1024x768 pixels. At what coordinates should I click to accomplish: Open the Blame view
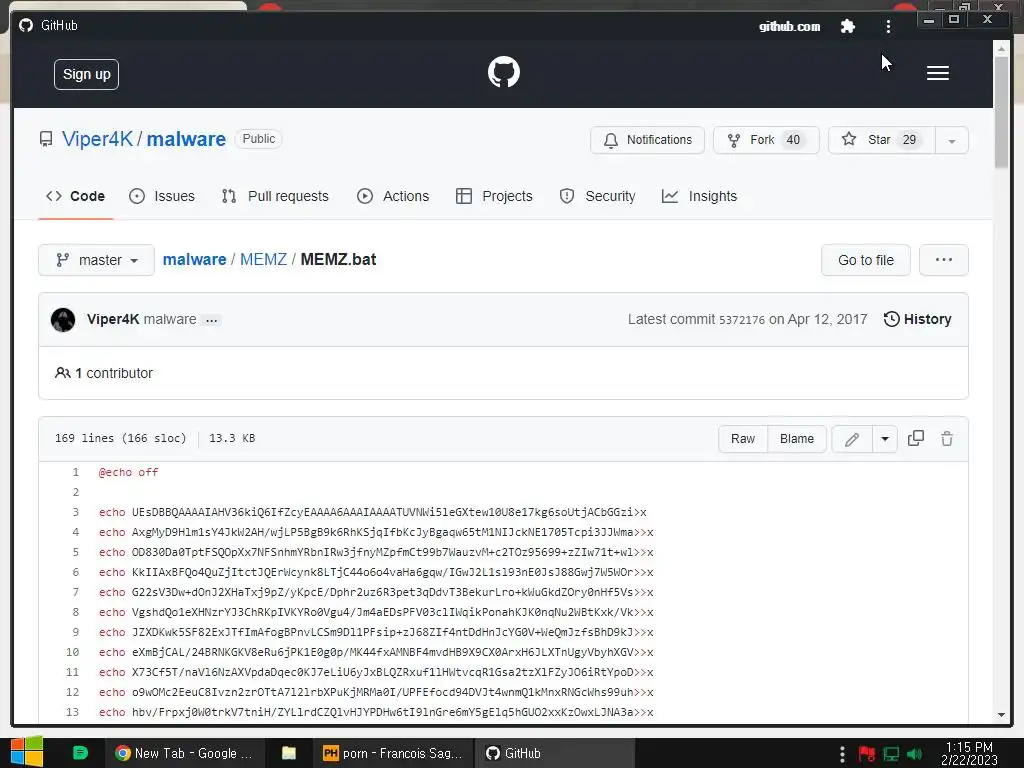797,439
